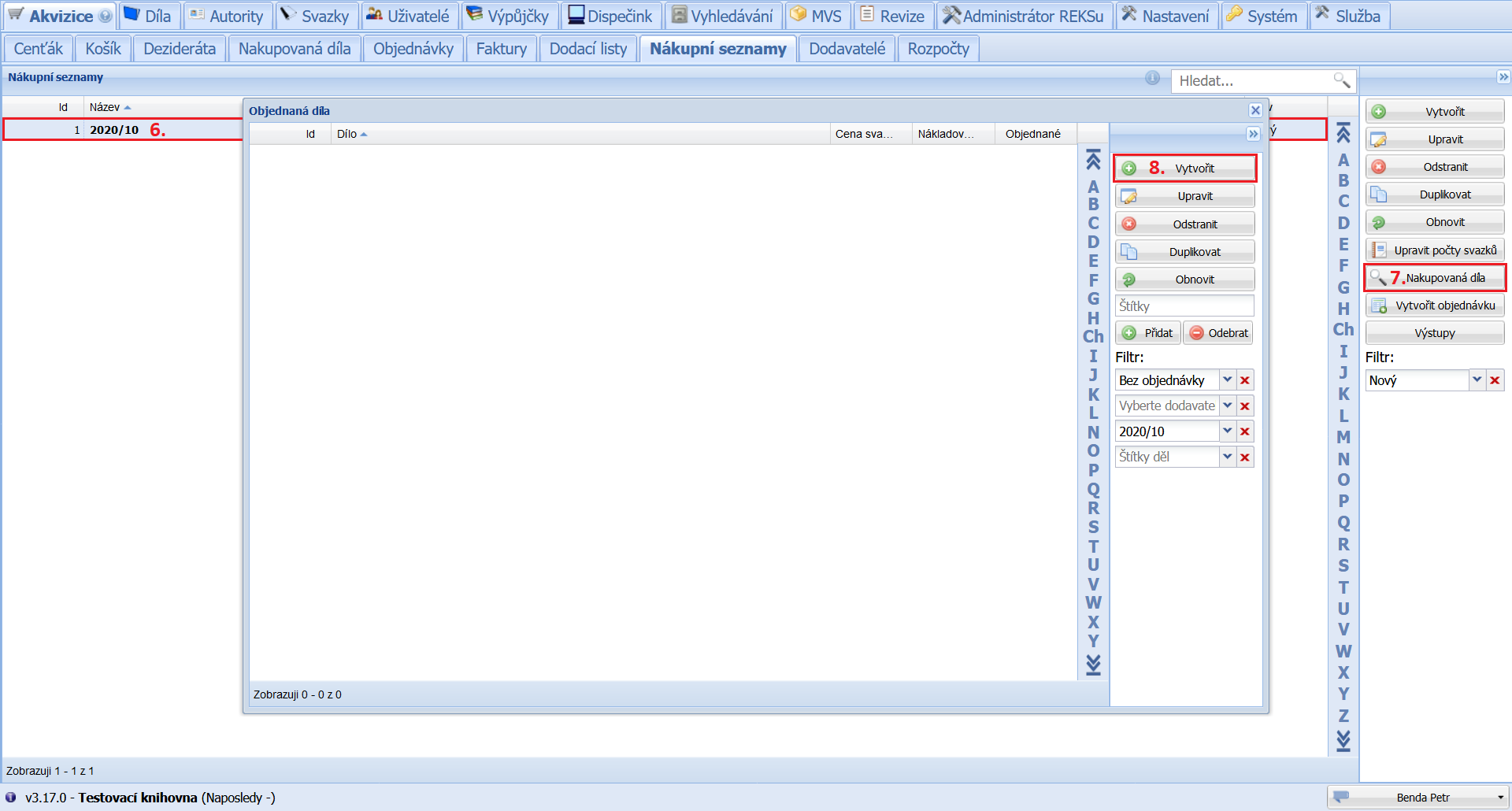This screenshot has width=1512, height=811.
Task: Click Přidat tag button
Action: tap(1148, 333)
